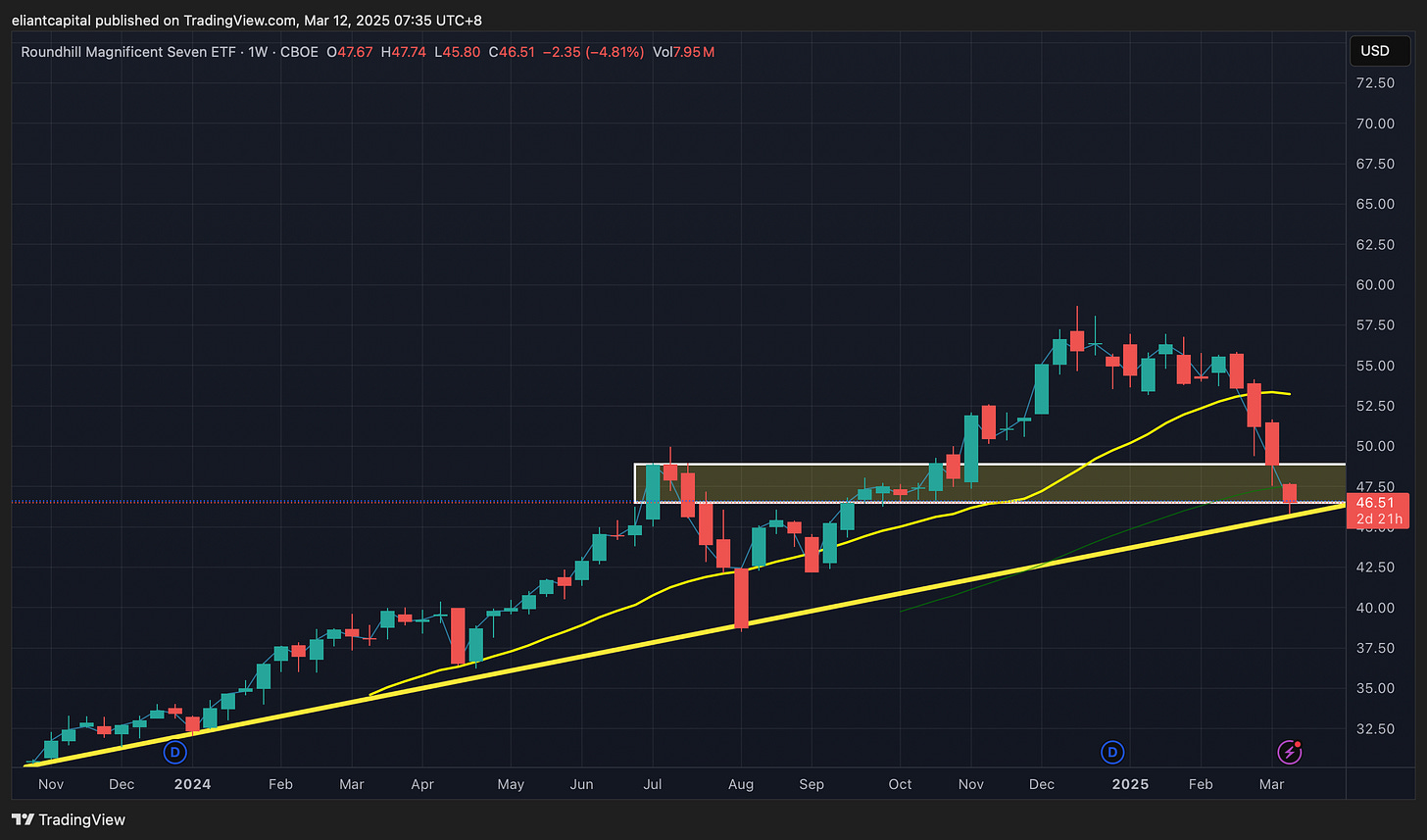
Task: Click the Aug label on time axis
Action: 742,784
